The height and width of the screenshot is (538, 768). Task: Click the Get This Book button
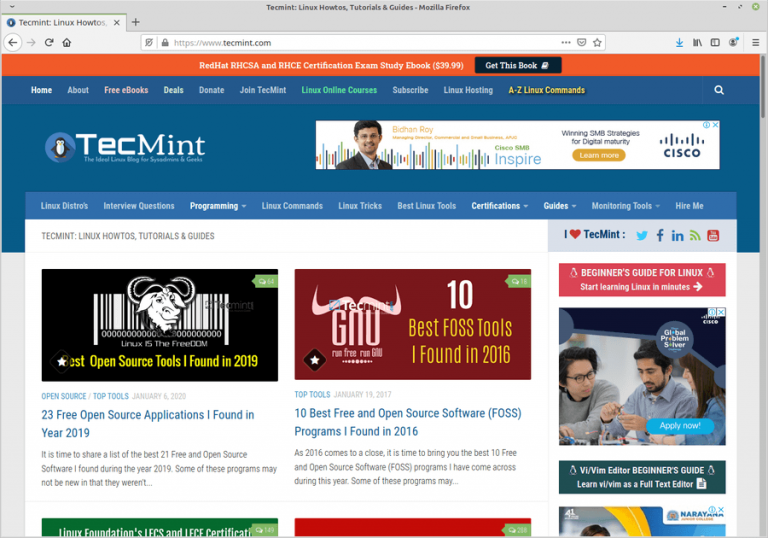point(518,65)
